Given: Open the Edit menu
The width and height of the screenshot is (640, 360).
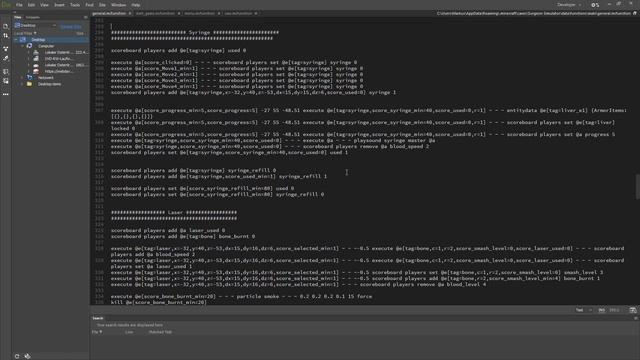Looking at the screenshot, I should point(31,5).
